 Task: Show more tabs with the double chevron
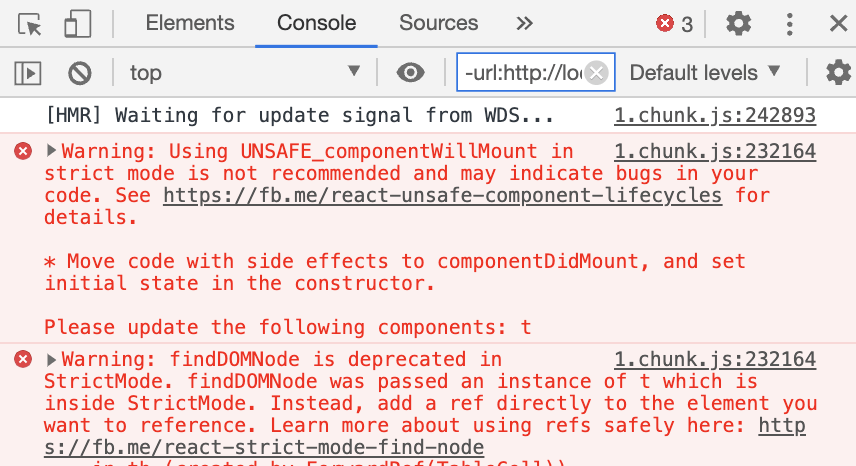[524, 23]
